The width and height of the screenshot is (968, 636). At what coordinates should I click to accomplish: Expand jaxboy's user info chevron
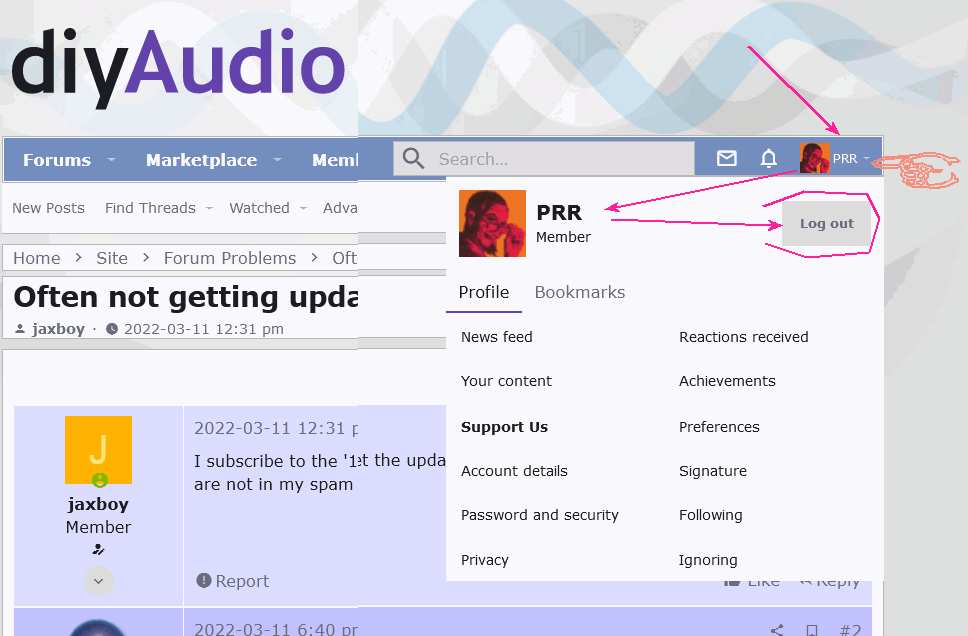point(99,581)
